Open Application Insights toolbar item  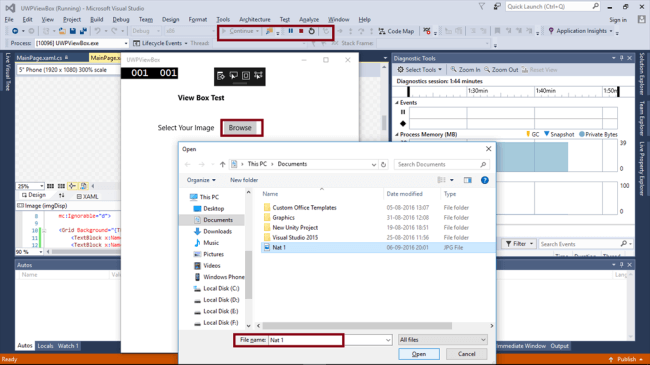pyautogui.click(x=580, y=31)
